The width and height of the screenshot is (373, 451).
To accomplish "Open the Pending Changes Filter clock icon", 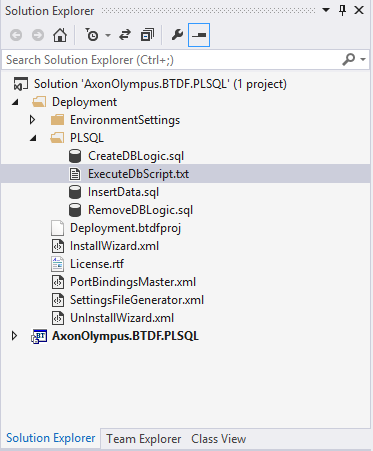I will [x=92, y=35].
